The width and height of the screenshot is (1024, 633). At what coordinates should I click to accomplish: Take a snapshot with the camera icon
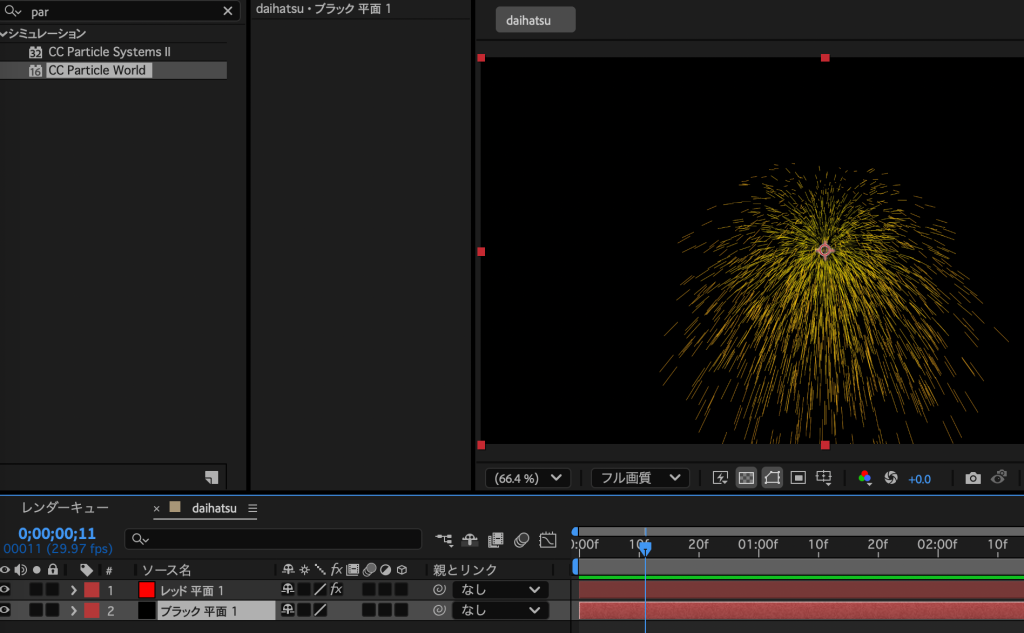click(x=972, y=478)
